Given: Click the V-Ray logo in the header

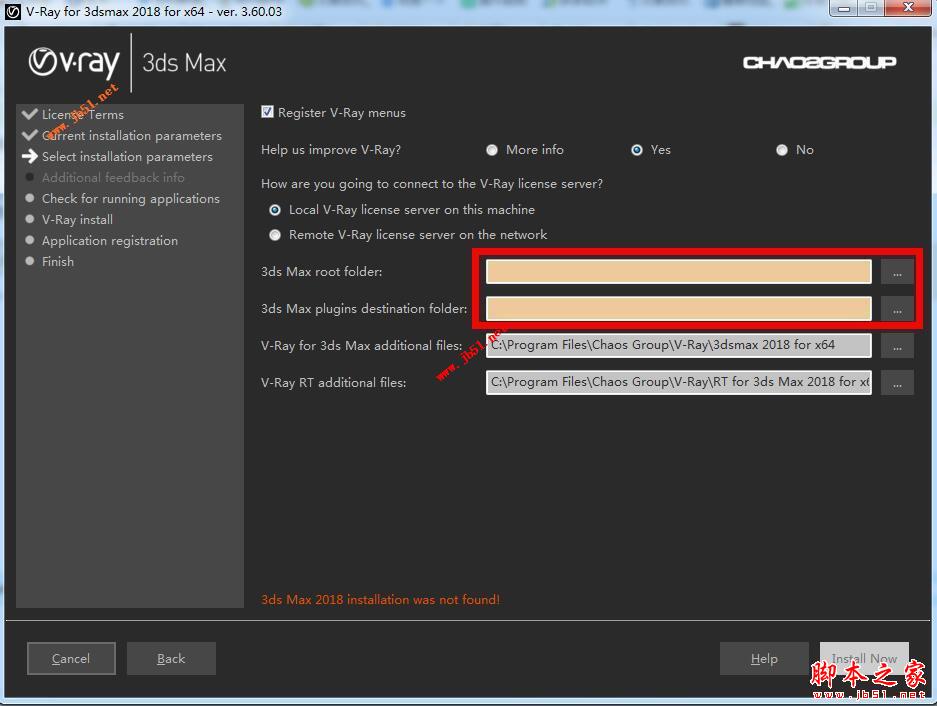Looking at the screenshot, I should point(74,62).
